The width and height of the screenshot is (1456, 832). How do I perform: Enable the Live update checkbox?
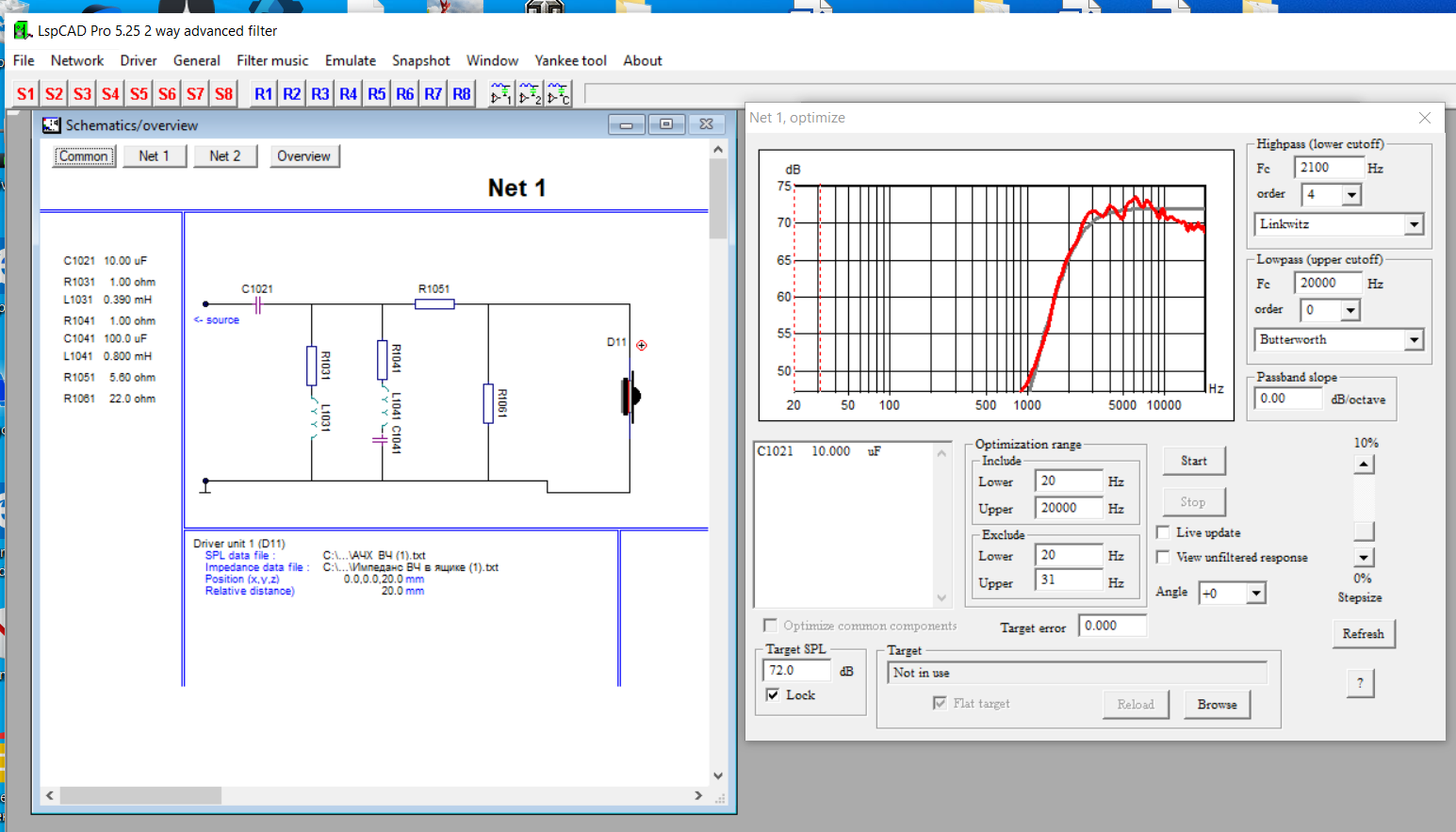pyautogui.click(x=1164, y=532)
